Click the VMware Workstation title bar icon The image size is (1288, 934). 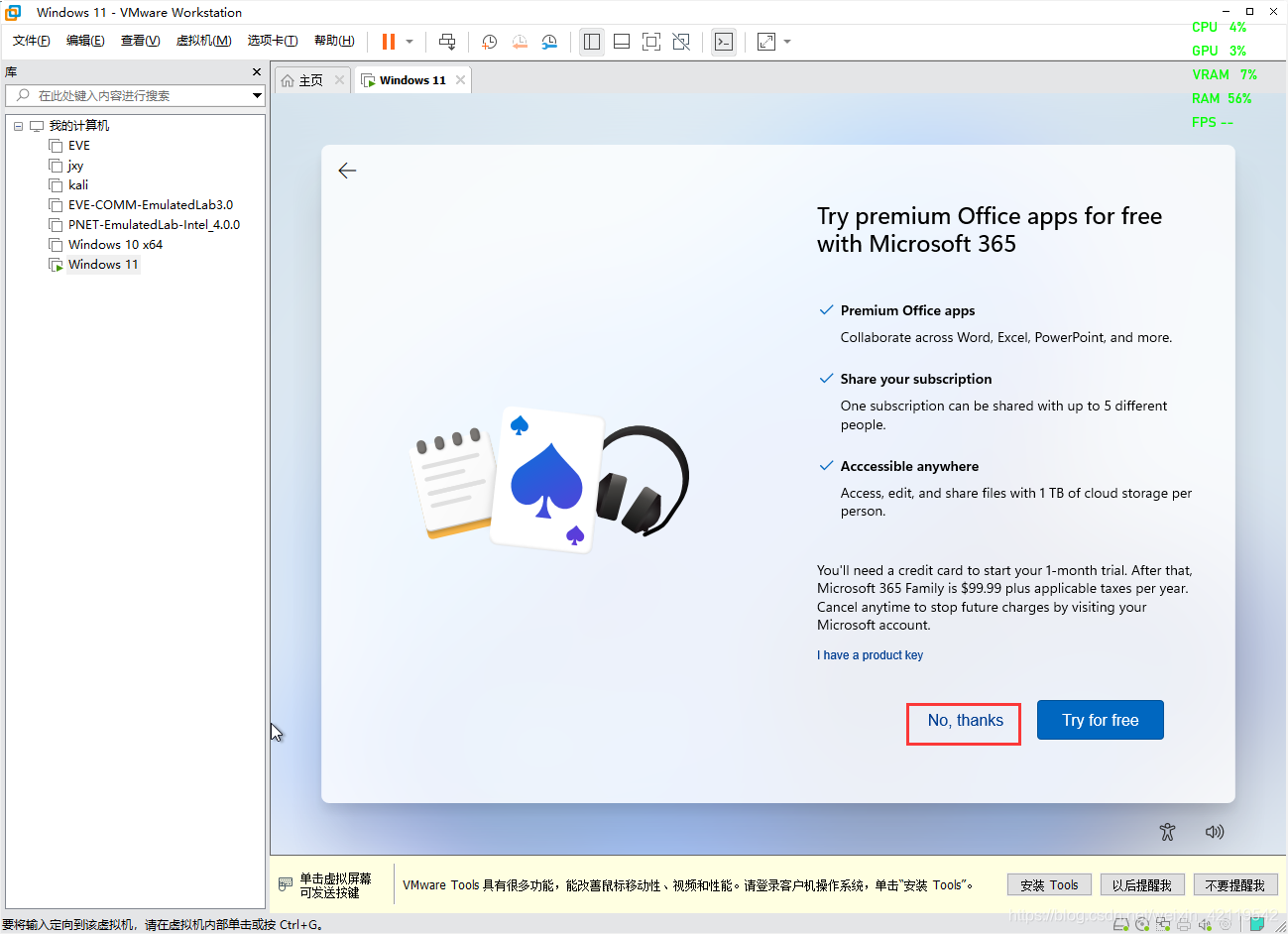(x=13, y=12)
